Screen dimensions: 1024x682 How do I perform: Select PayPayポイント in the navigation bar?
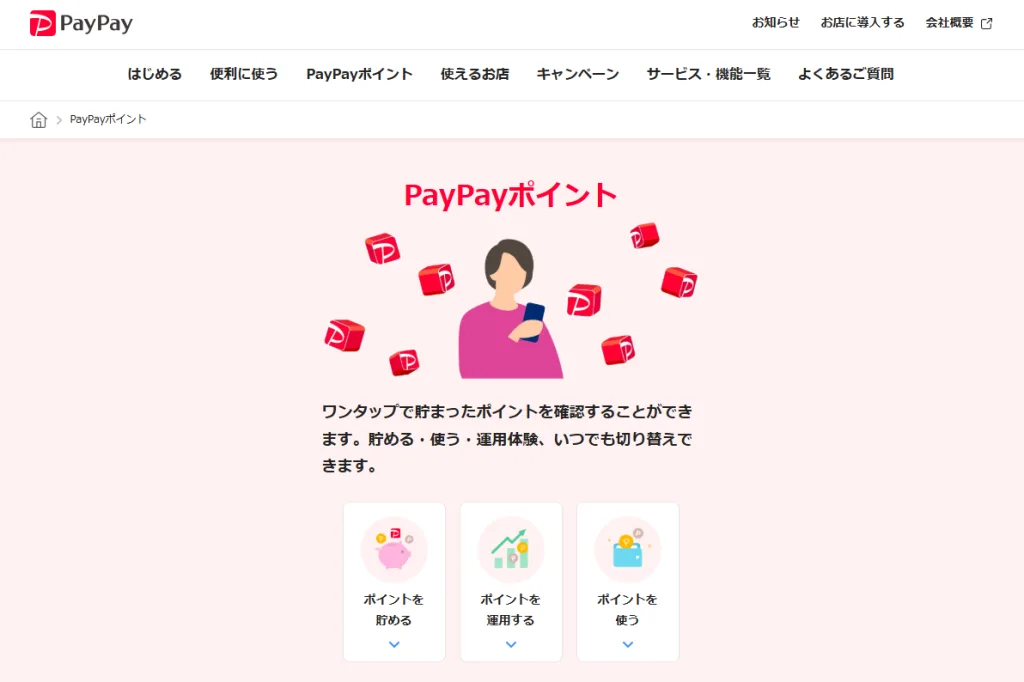point(359,74)
